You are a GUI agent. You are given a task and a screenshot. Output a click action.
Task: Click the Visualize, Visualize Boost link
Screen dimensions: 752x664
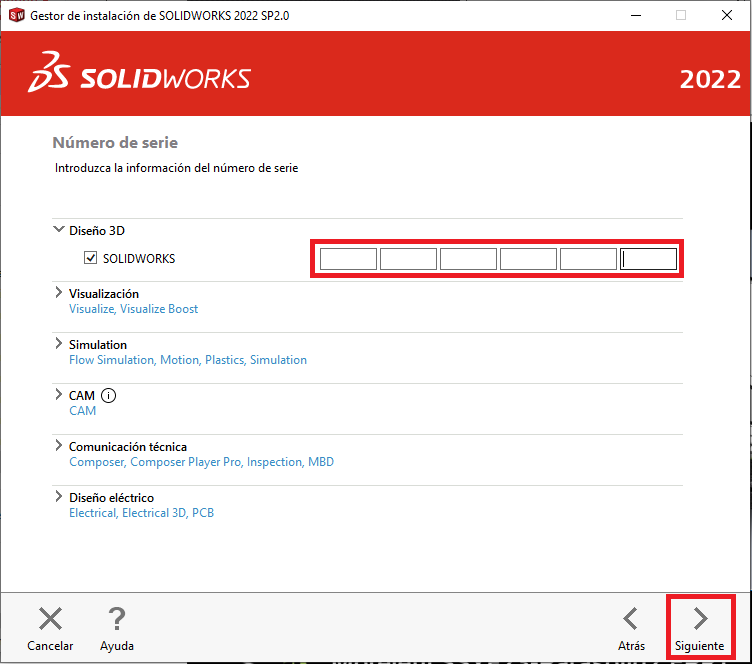(133, 309)
